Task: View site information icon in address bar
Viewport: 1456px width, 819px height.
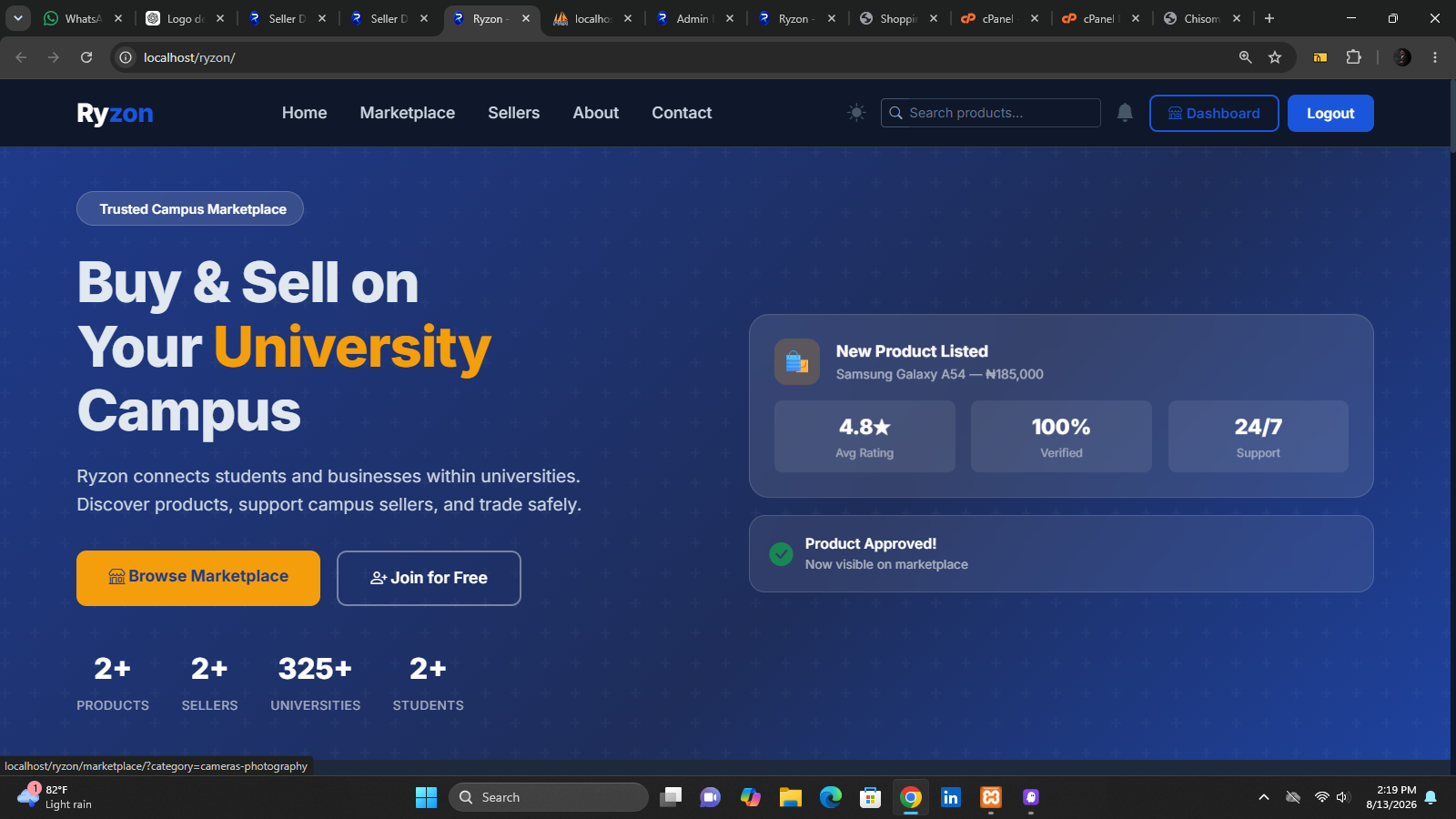Action: click(x=126, y=57)
